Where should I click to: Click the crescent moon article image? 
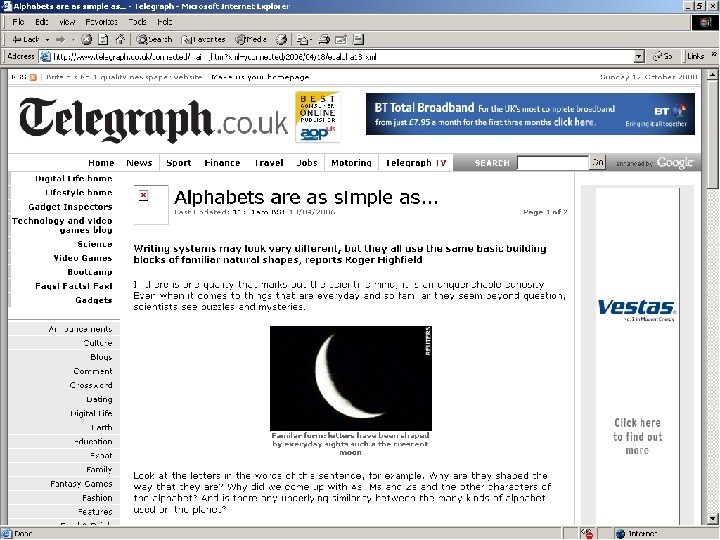[351, 378]
